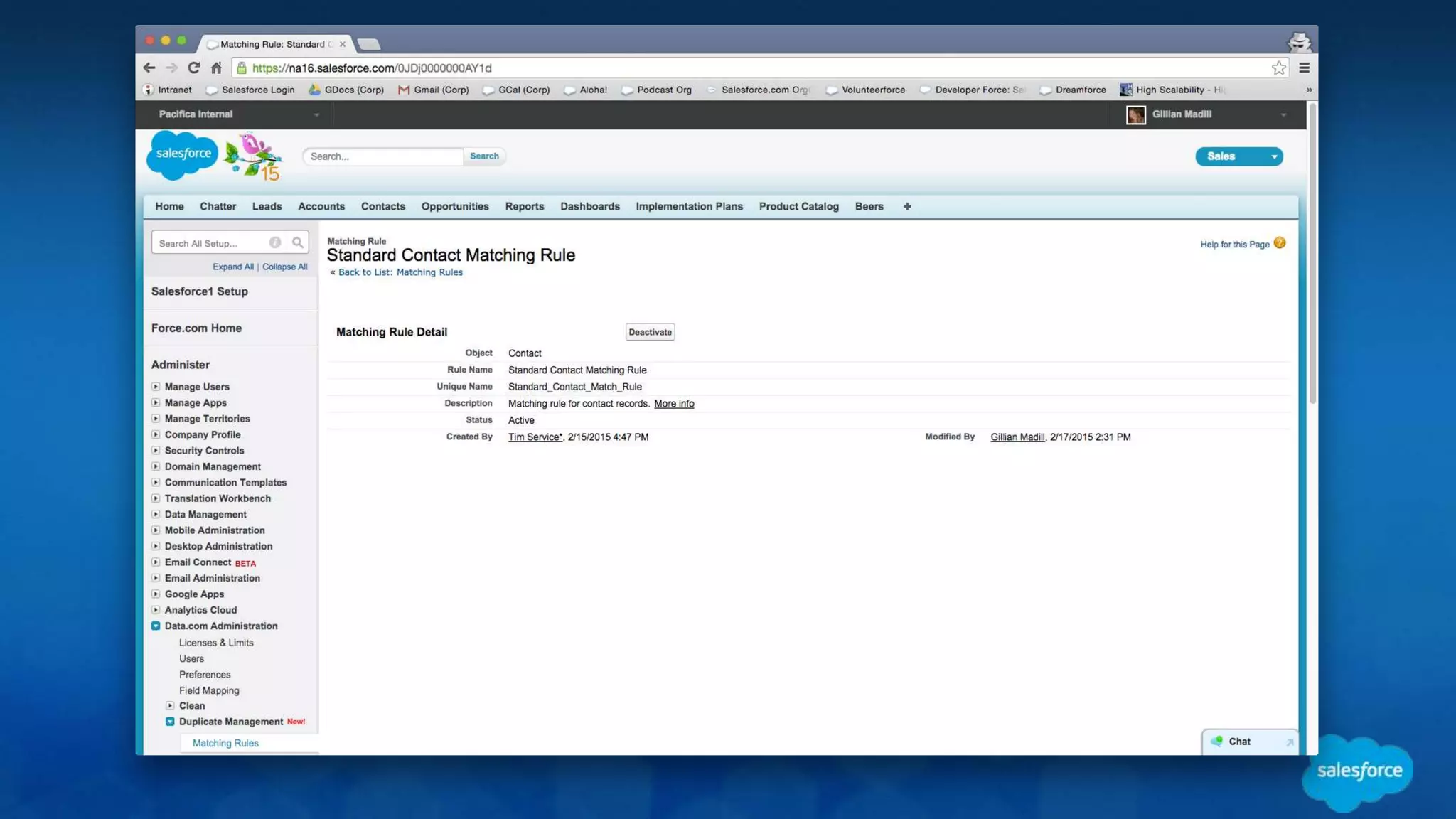Go to the Opportunities tab
Image resolution: width=1456 pixels, height=819 pixels.
(455, 206)
